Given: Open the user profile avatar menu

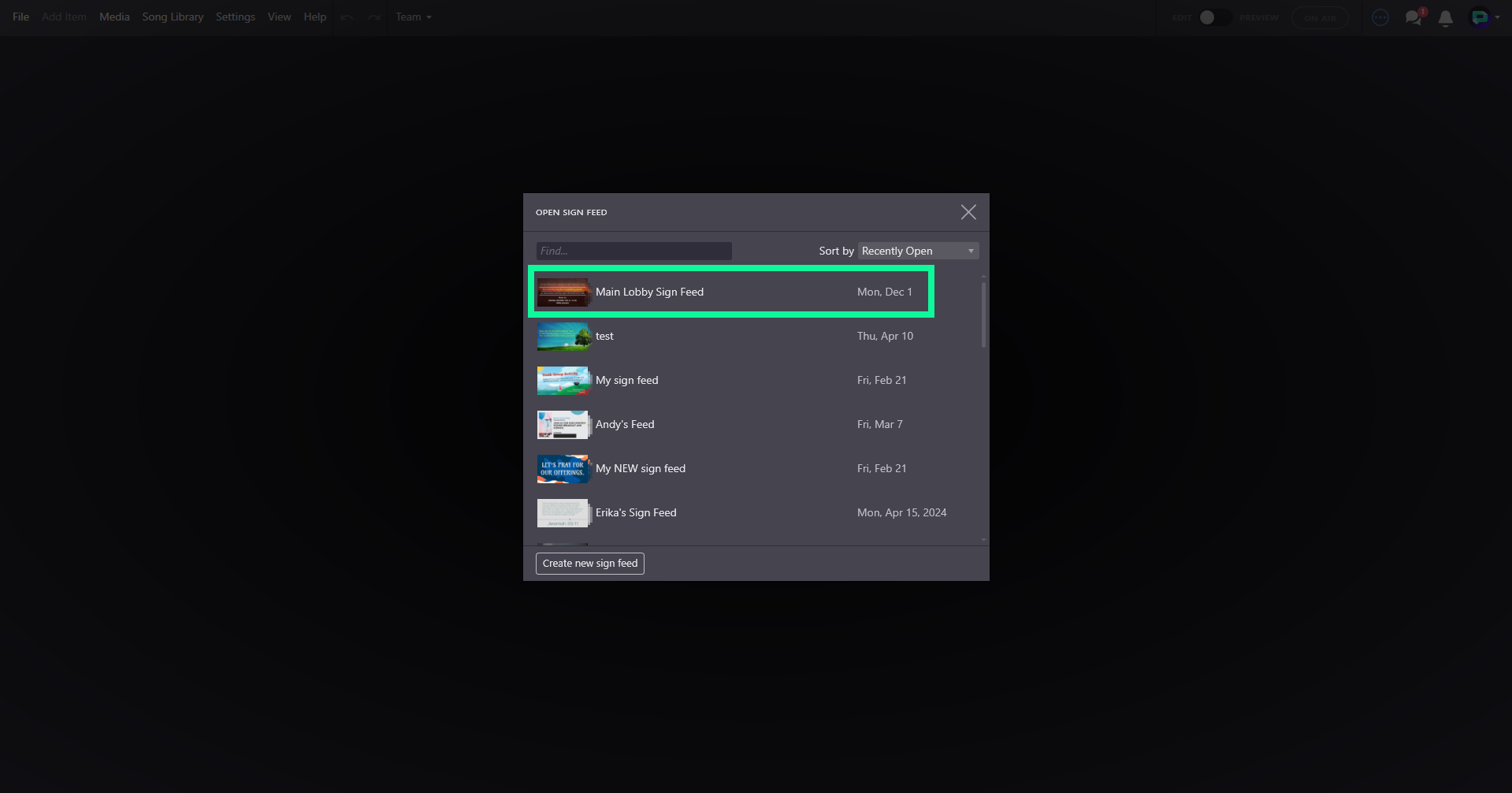Looking at the screenshot, I should (1484, 17).
